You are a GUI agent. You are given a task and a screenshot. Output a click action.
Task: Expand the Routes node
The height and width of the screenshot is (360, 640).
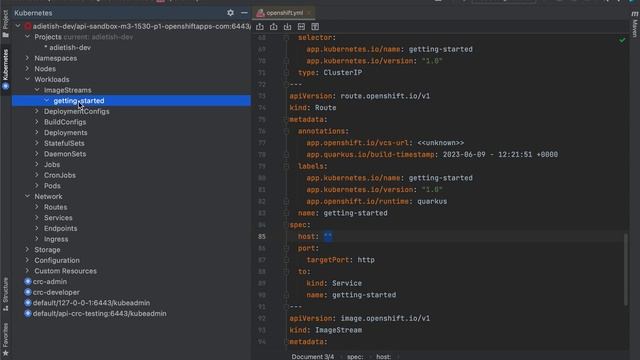coord(37,207)
